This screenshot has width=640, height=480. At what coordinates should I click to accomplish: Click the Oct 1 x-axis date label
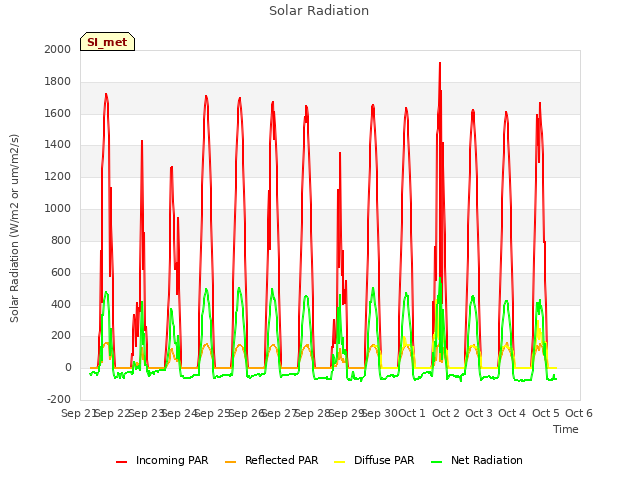click(412, 413)
